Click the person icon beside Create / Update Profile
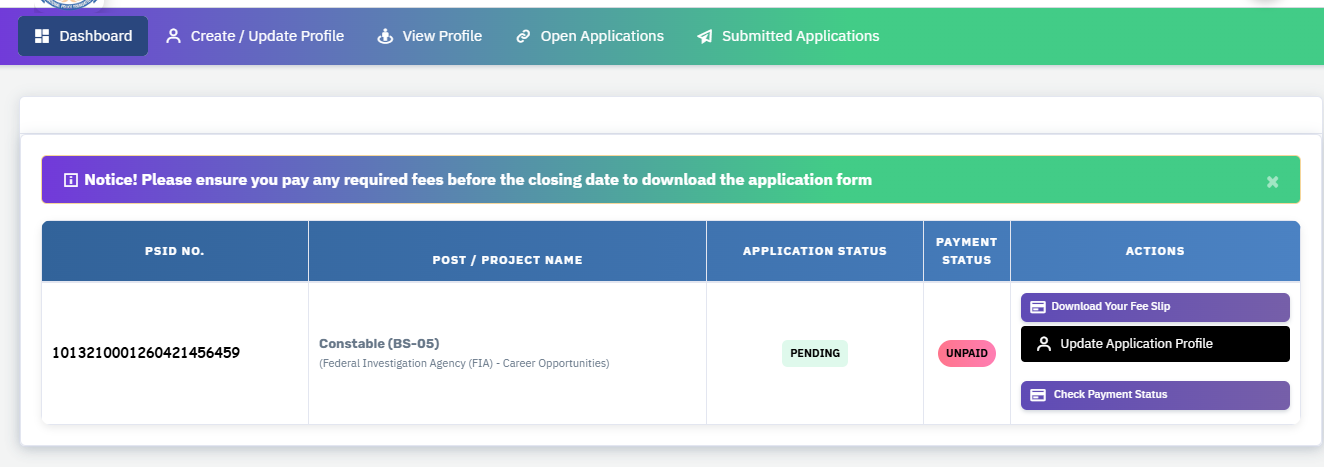Viewport: 1324px width, 467px height. coord(173,36)
